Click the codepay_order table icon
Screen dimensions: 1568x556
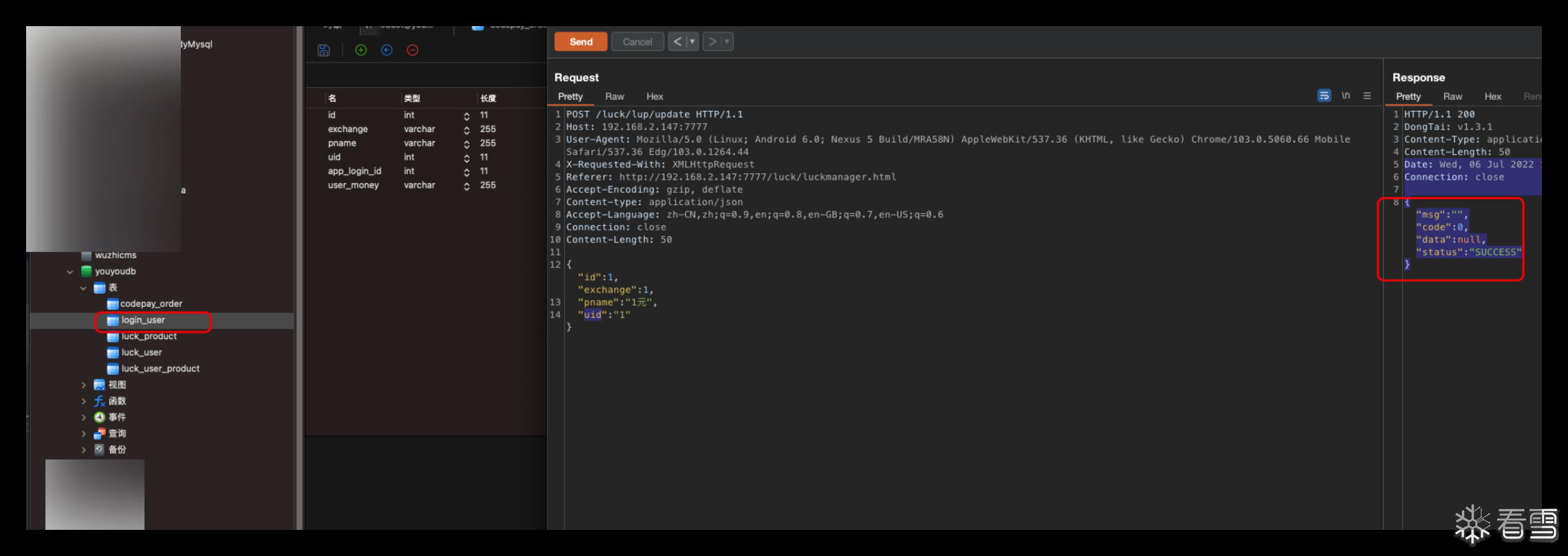113,303
